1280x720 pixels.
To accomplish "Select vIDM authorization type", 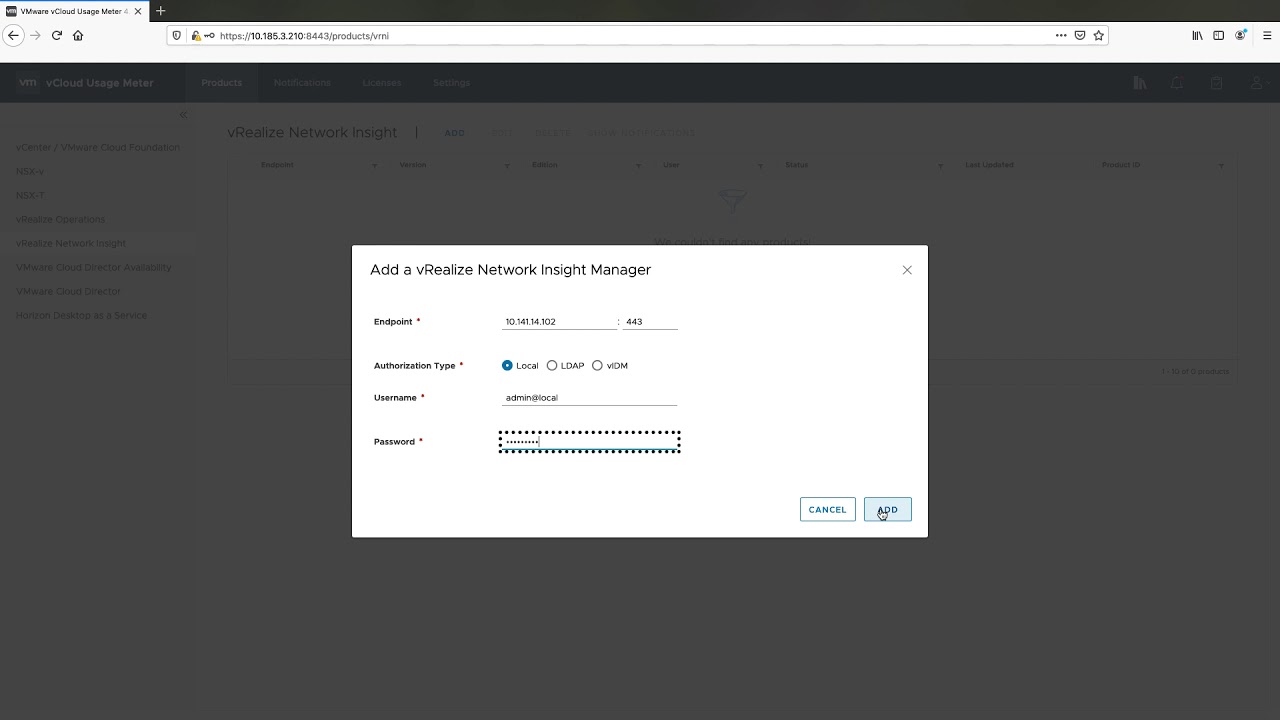I will point(597,365).
